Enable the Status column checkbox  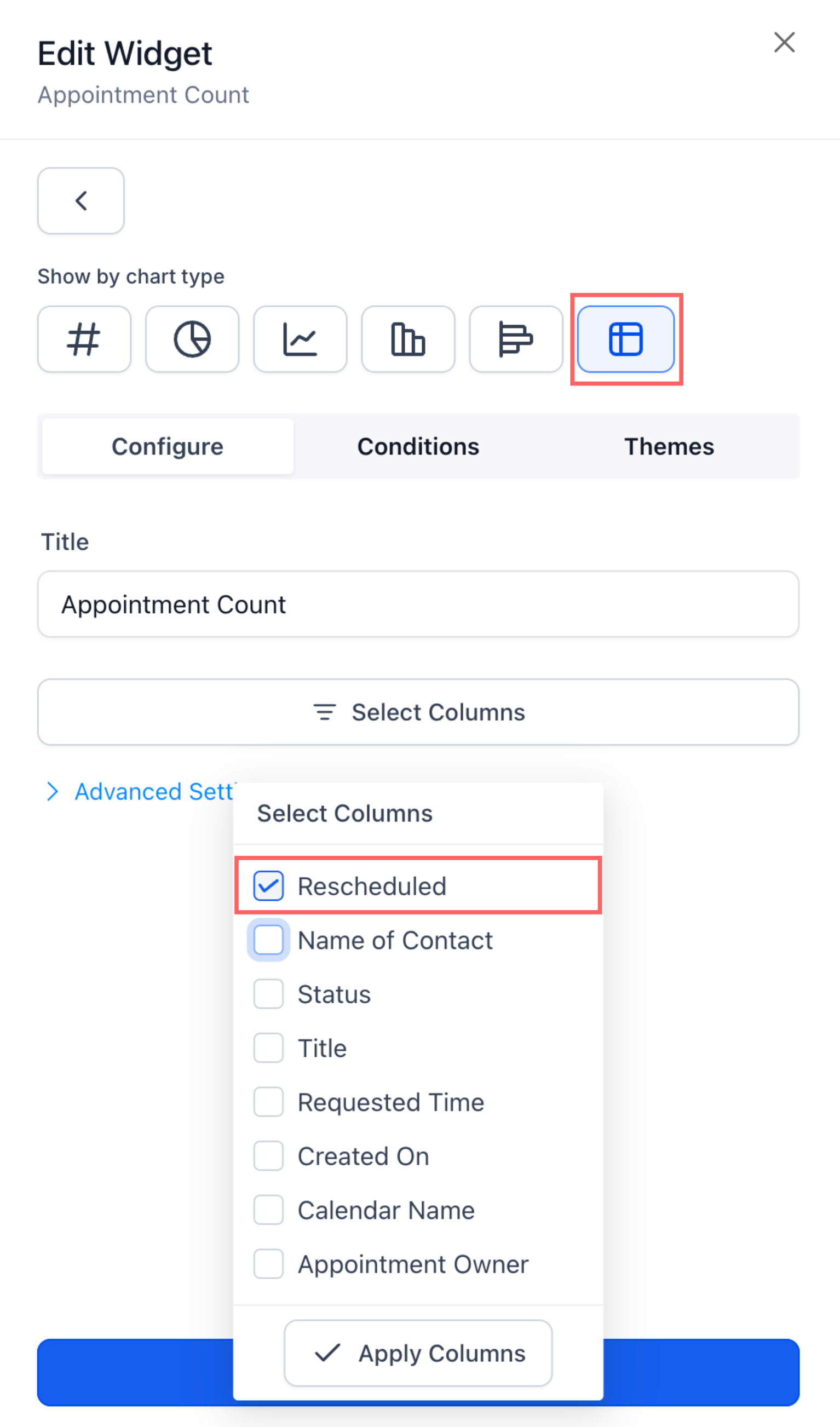(268, 994)
